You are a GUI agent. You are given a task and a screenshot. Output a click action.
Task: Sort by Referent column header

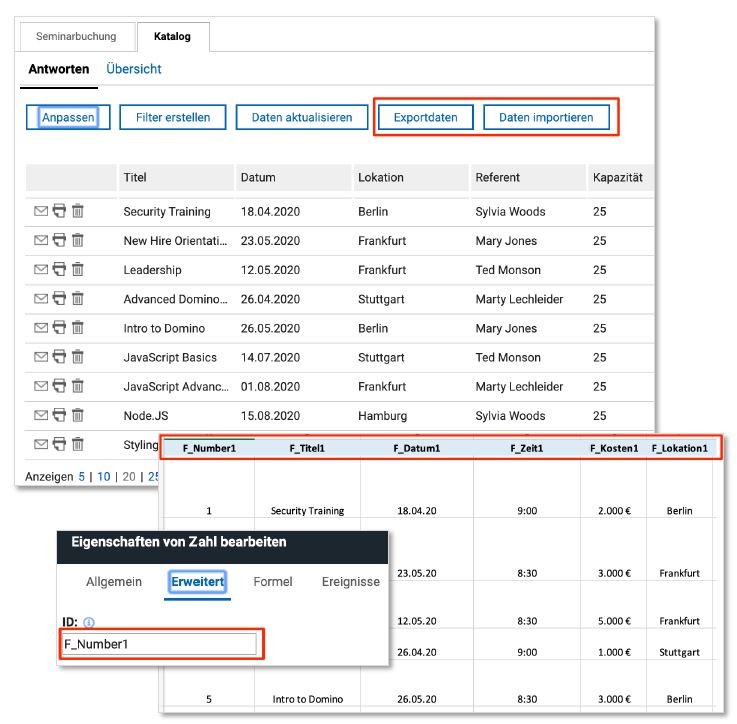tap(528, 177)
